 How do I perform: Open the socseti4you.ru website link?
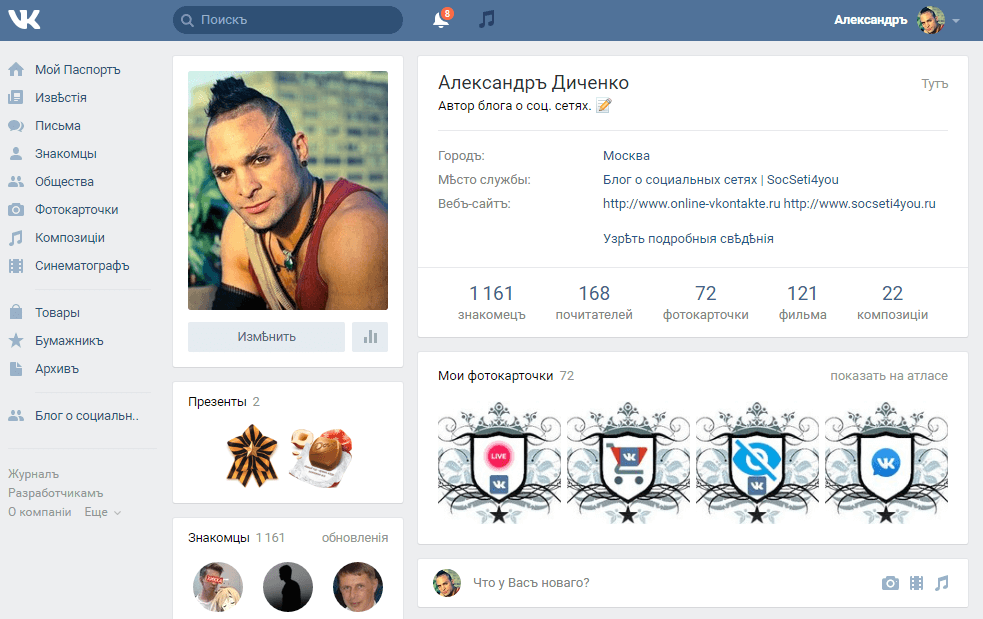tap(859, 203)
